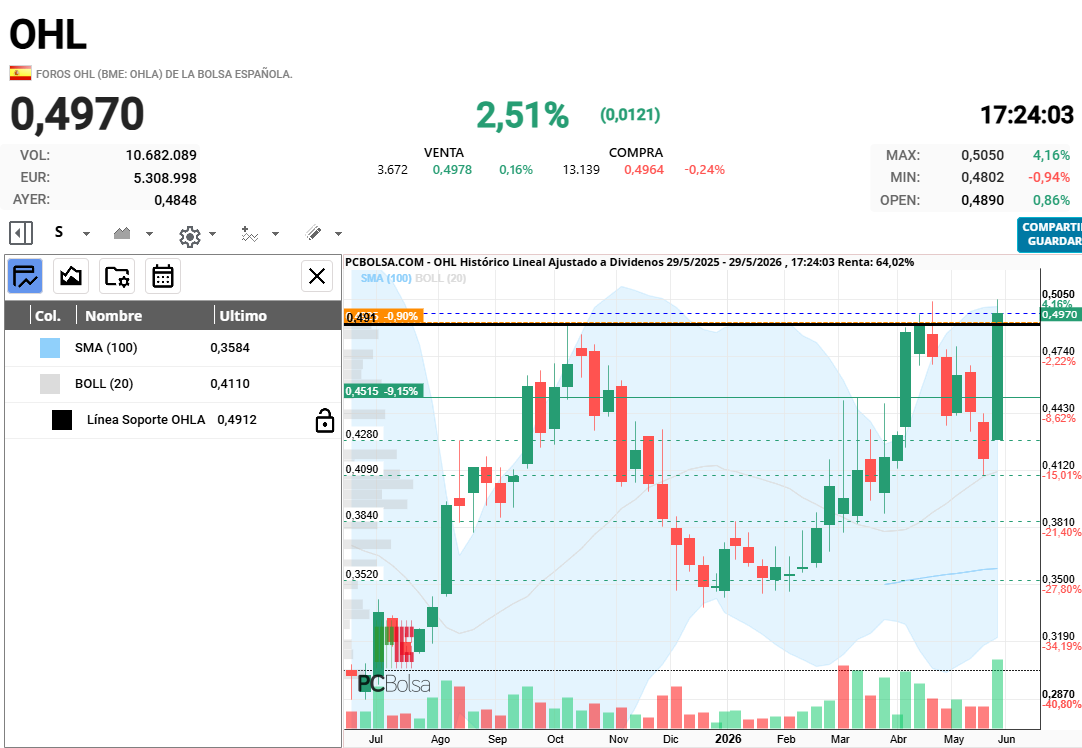Click the black Línea Soporte OHLA swatch
1082x748 pixels.
click(x=62, y=420)
